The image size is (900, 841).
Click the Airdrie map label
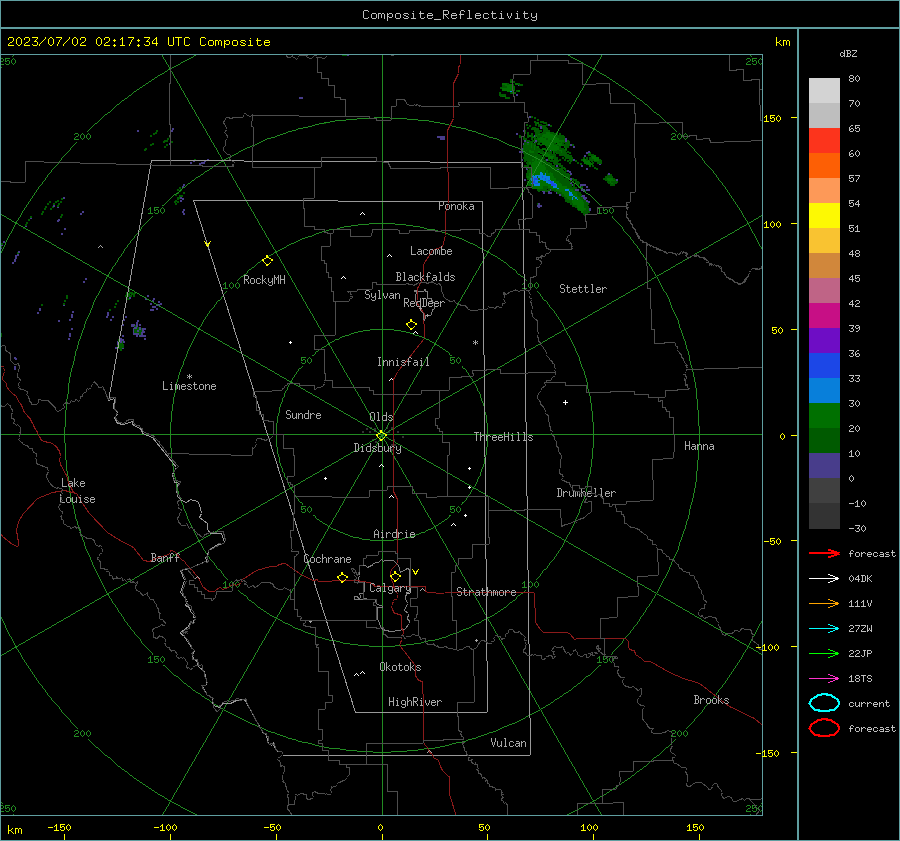(x=394, y=534)
